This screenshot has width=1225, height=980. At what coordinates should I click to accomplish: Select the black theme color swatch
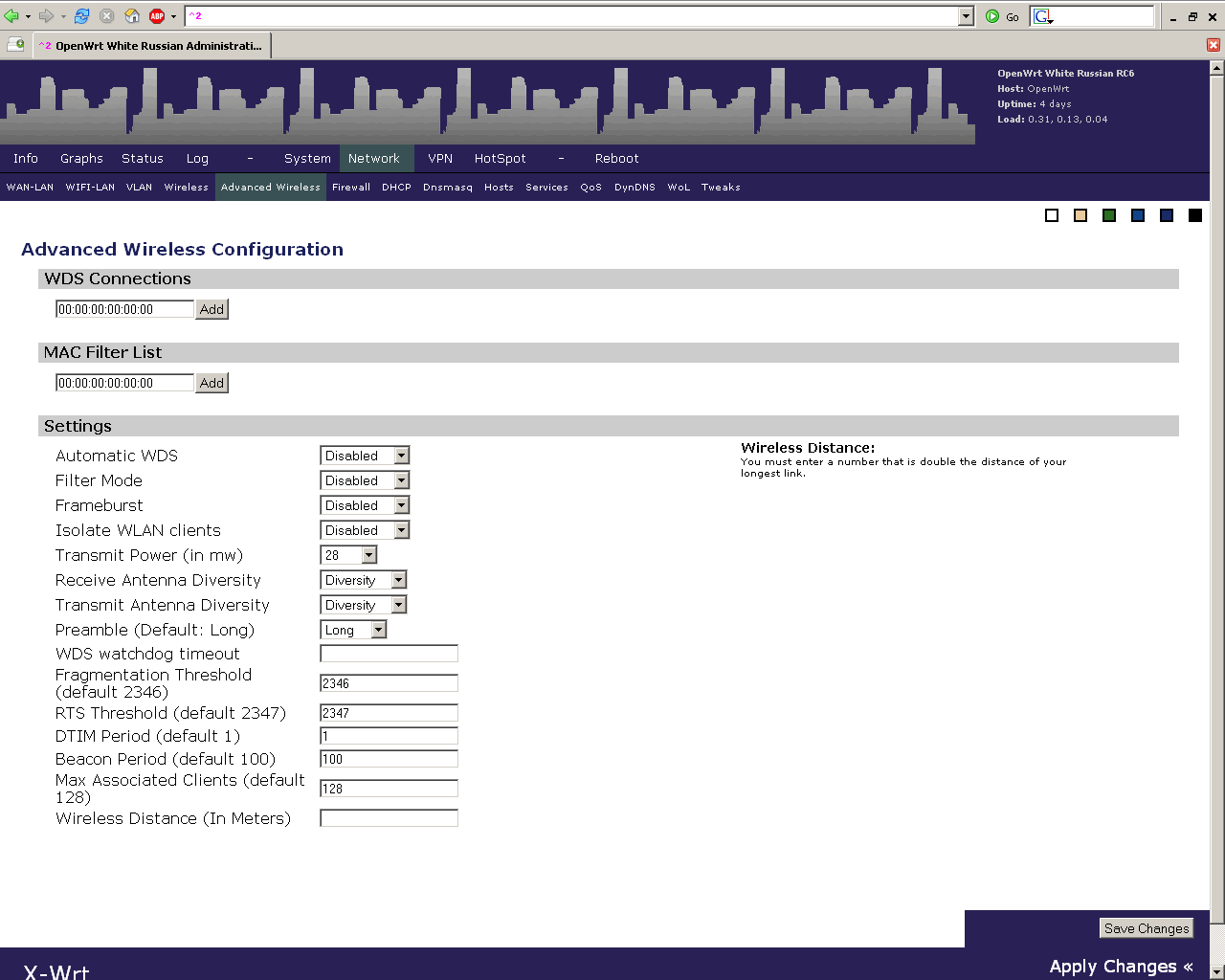pyautogui.click(x=1195, y=215)
